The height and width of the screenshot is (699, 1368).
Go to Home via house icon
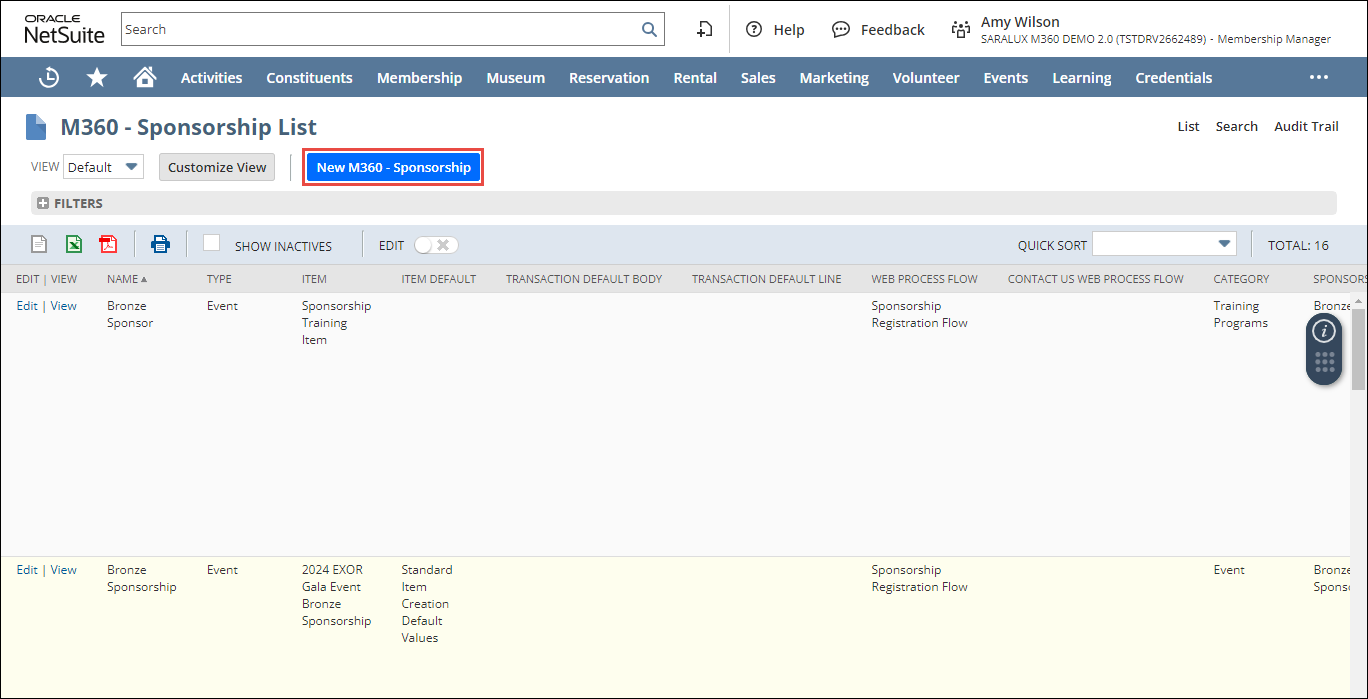(145, 78)
